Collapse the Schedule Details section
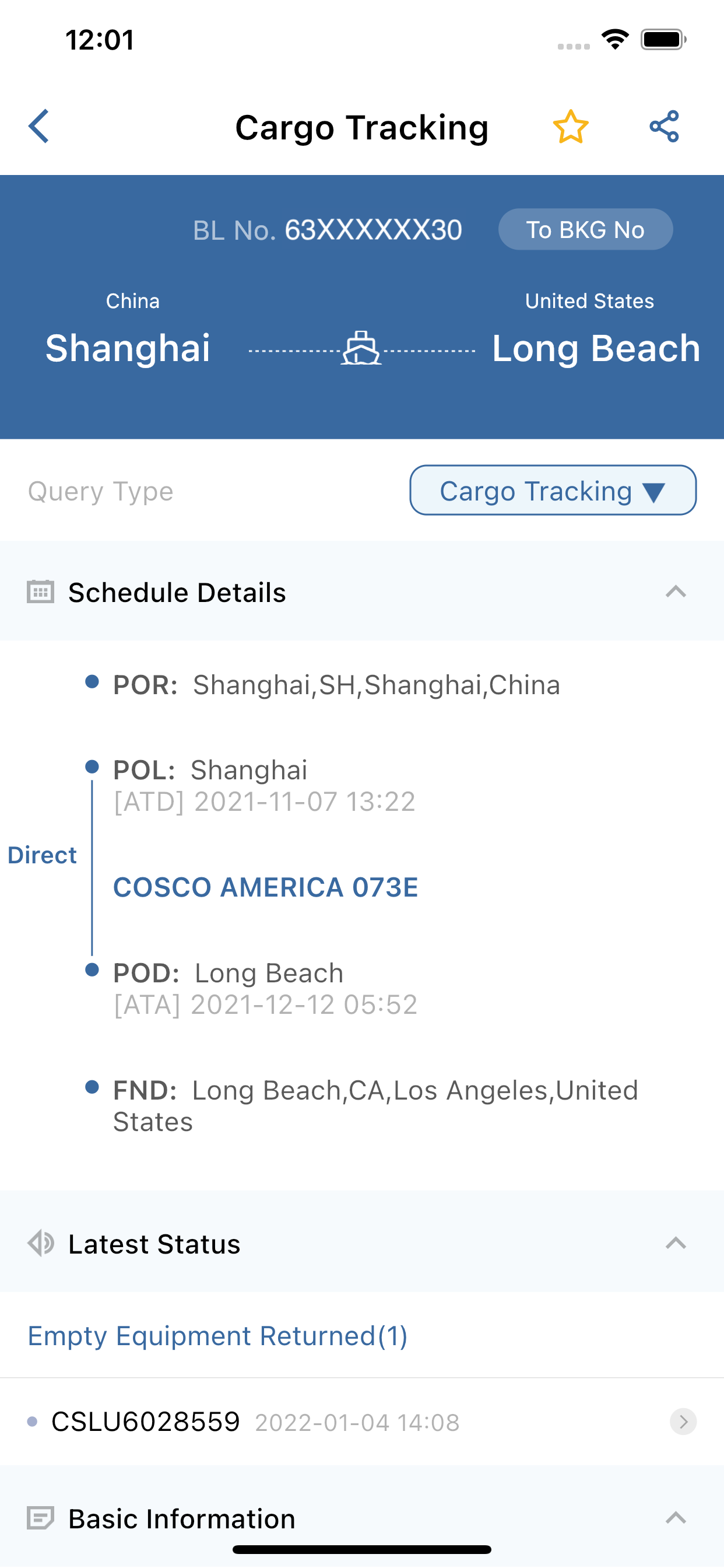Viewport: 724px width, 1568px height. 676,591
